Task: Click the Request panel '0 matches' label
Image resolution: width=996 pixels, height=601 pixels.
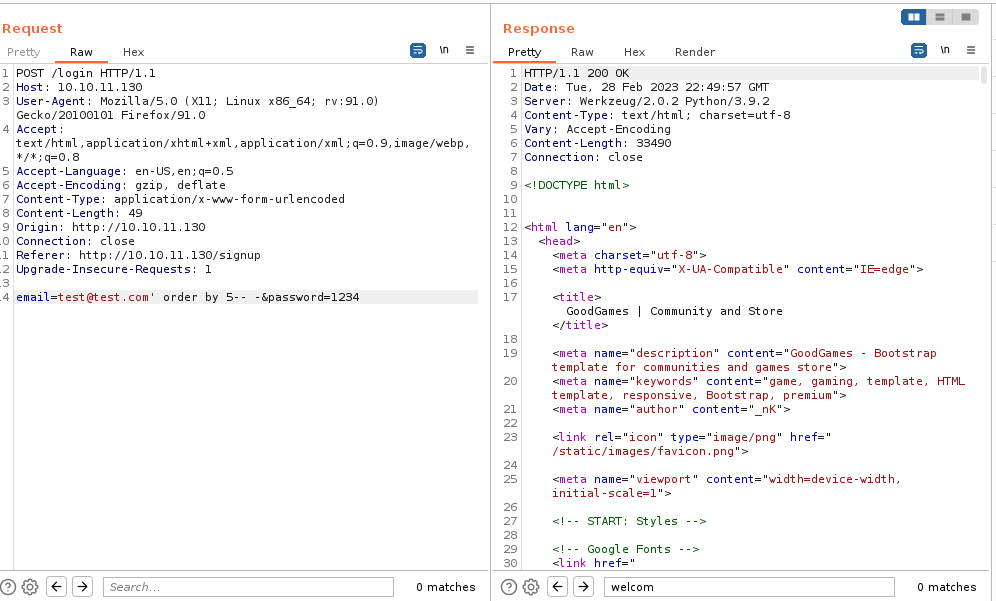Action: pos(446,587)
